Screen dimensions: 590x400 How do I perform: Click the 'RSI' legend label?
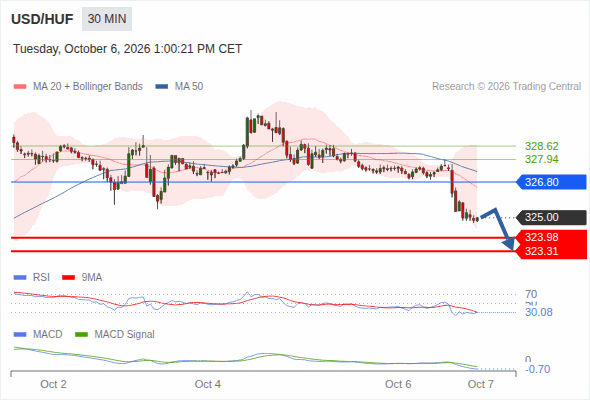[x=41, y=278]
